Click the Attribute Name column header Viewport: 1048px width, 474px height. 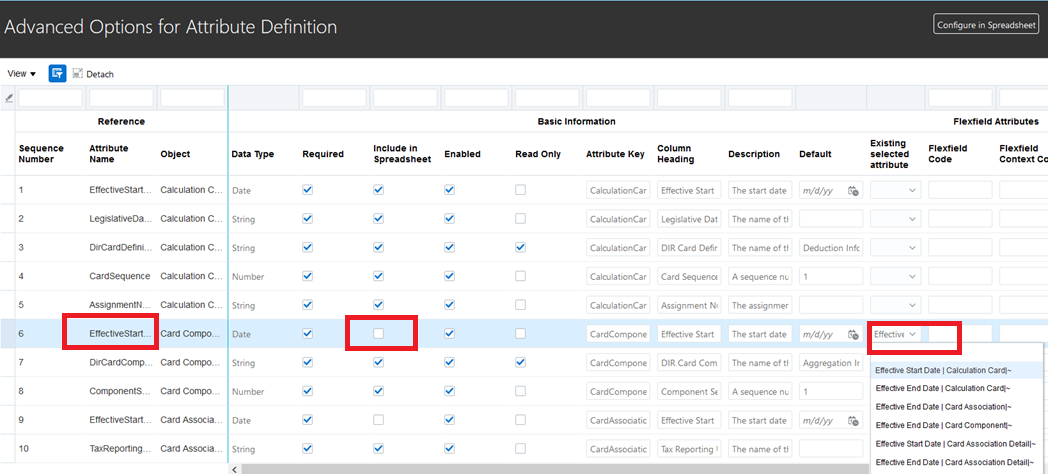[109, 154]
